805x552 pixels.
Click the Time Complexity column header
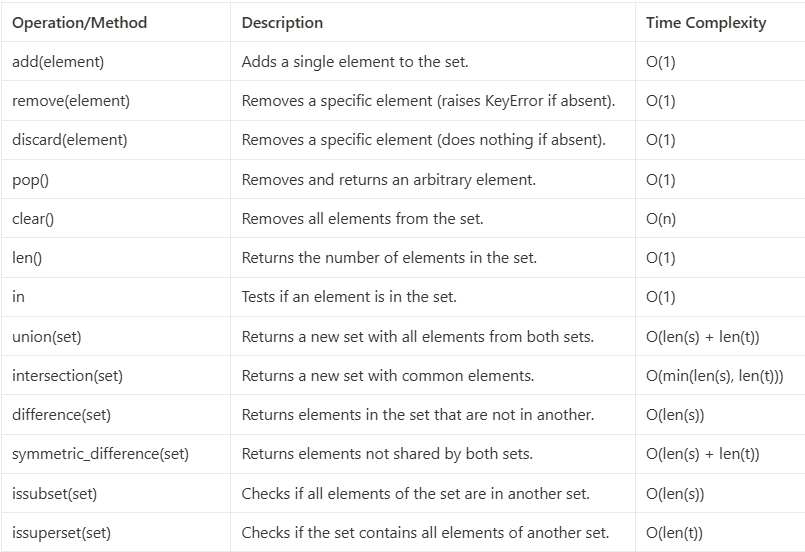706,23
